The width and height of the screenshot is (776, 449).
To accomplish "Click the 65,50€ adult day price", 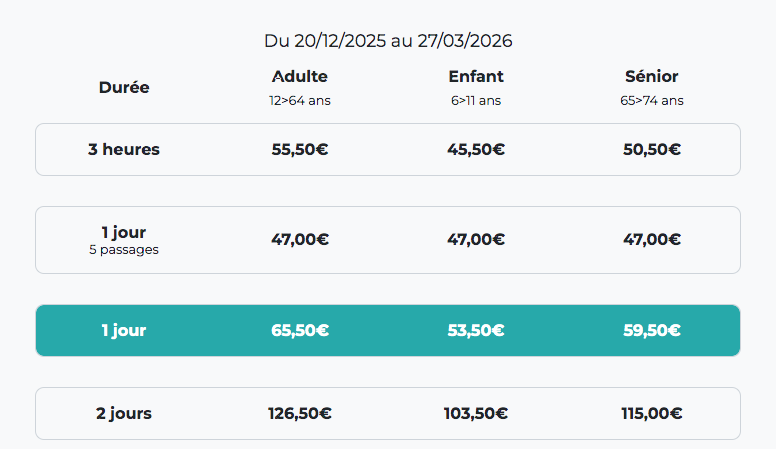I will point(300,331).
